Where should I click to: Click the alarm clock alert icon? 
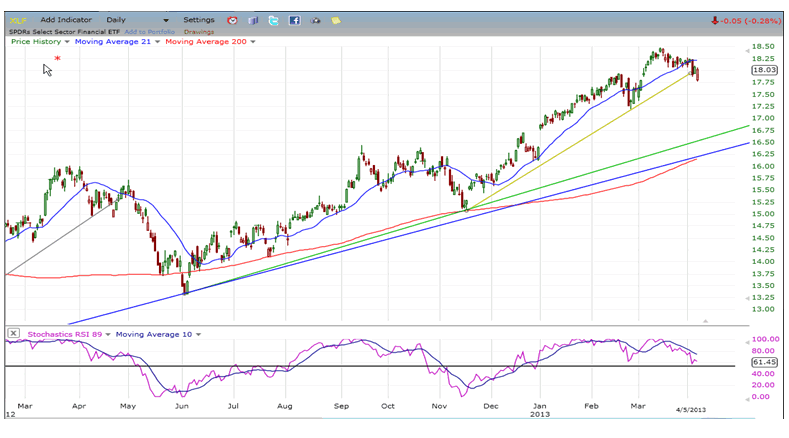(232, 20)
